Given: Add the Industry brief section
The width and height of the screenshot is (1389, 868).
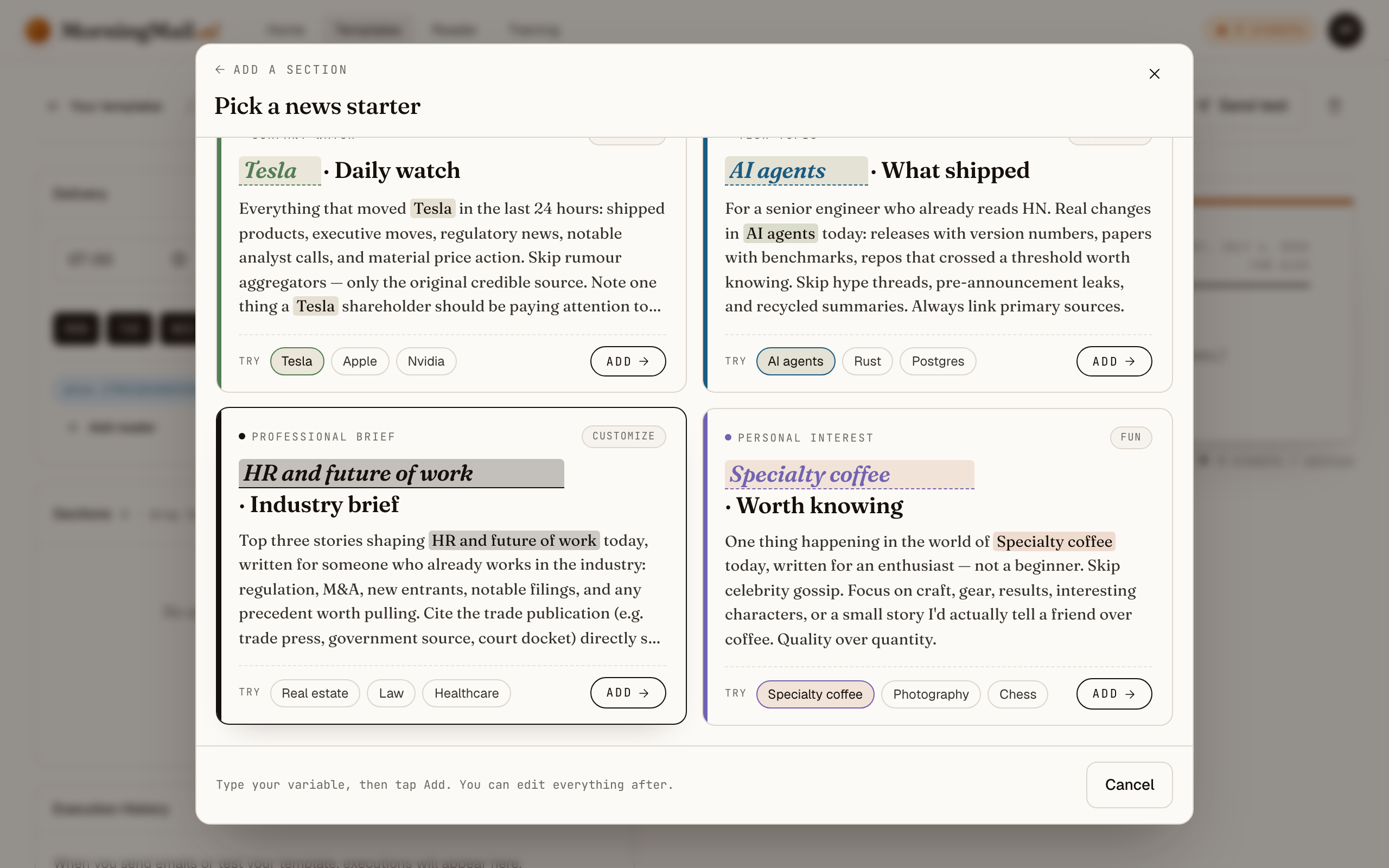Looking at the screenshot, I should [628, 693].
